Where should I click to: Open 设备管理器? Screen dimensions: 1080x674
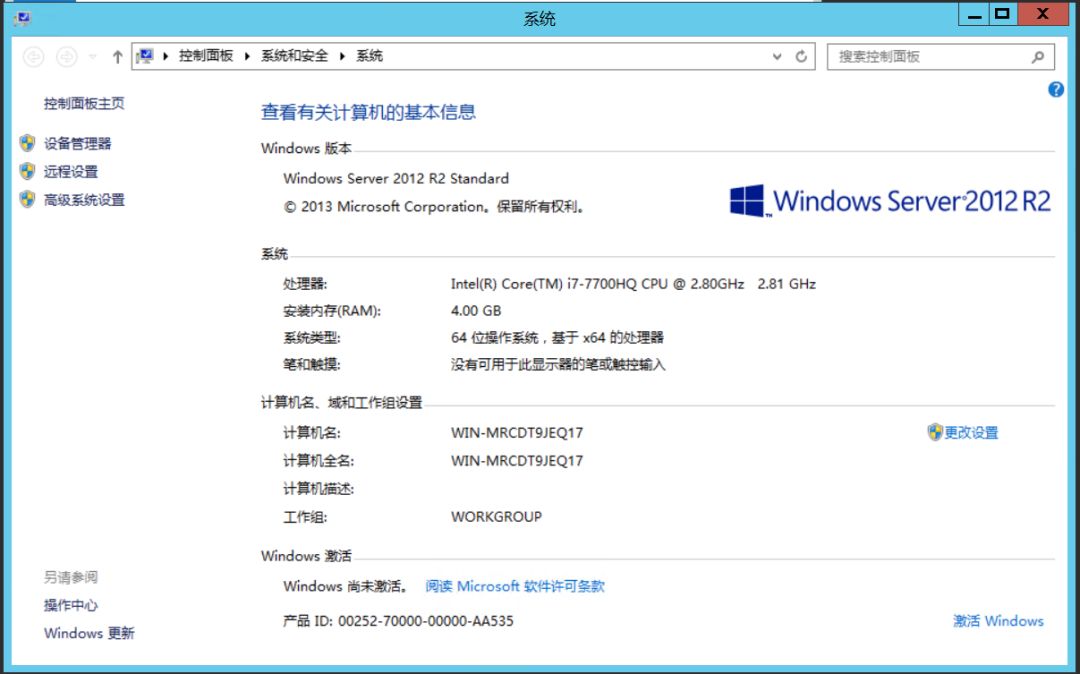tap(77, 143)
